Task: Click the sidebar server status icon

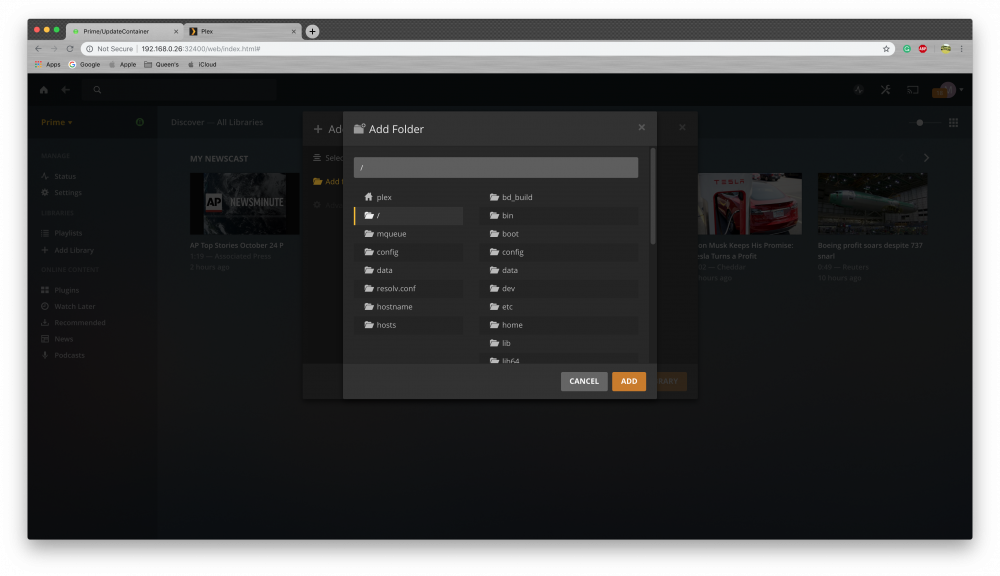Action: click(x=140, y=122)
